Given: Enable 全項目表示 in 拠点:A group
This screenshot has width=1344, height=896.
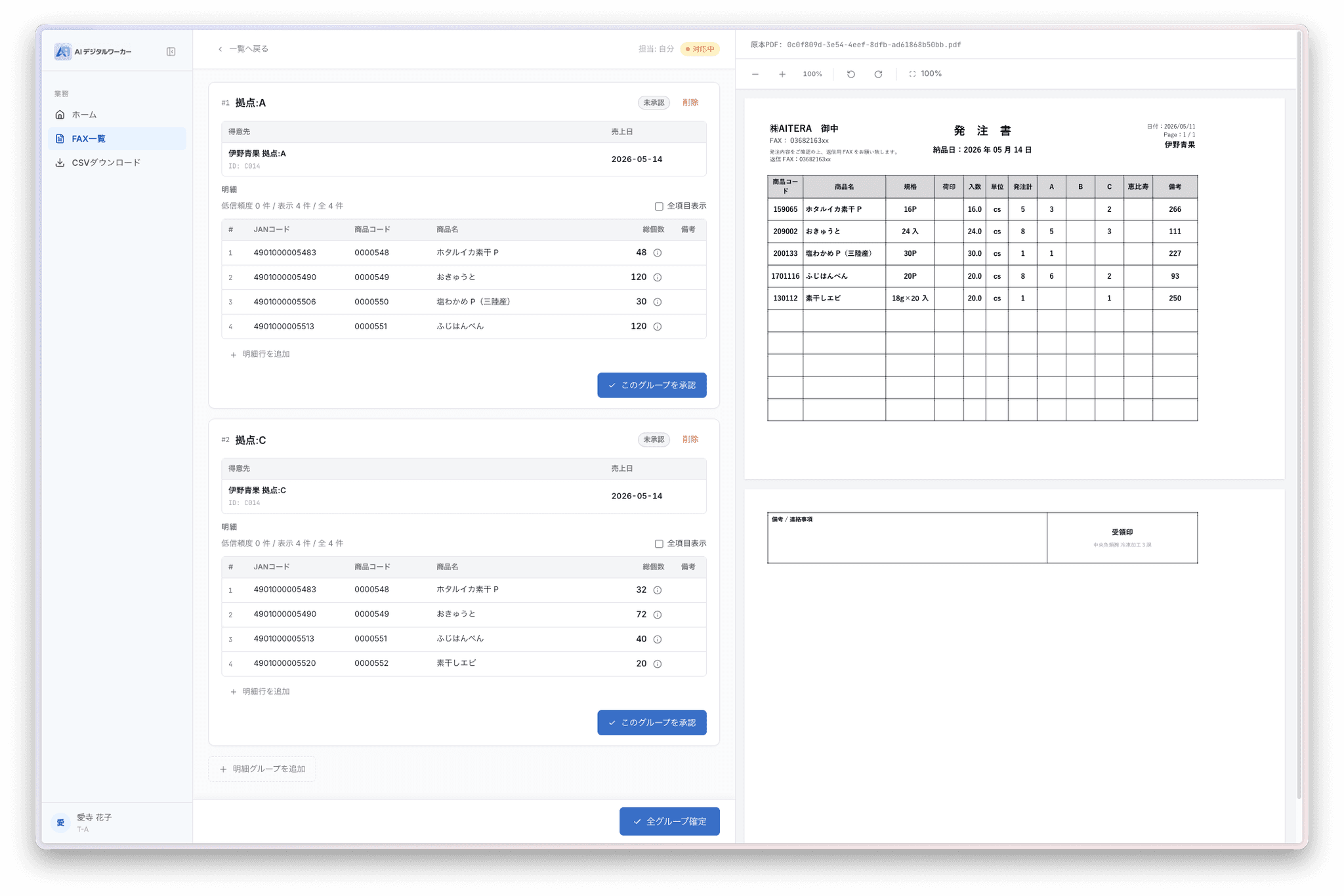Looking at the screenshot, I should [659, 207].
